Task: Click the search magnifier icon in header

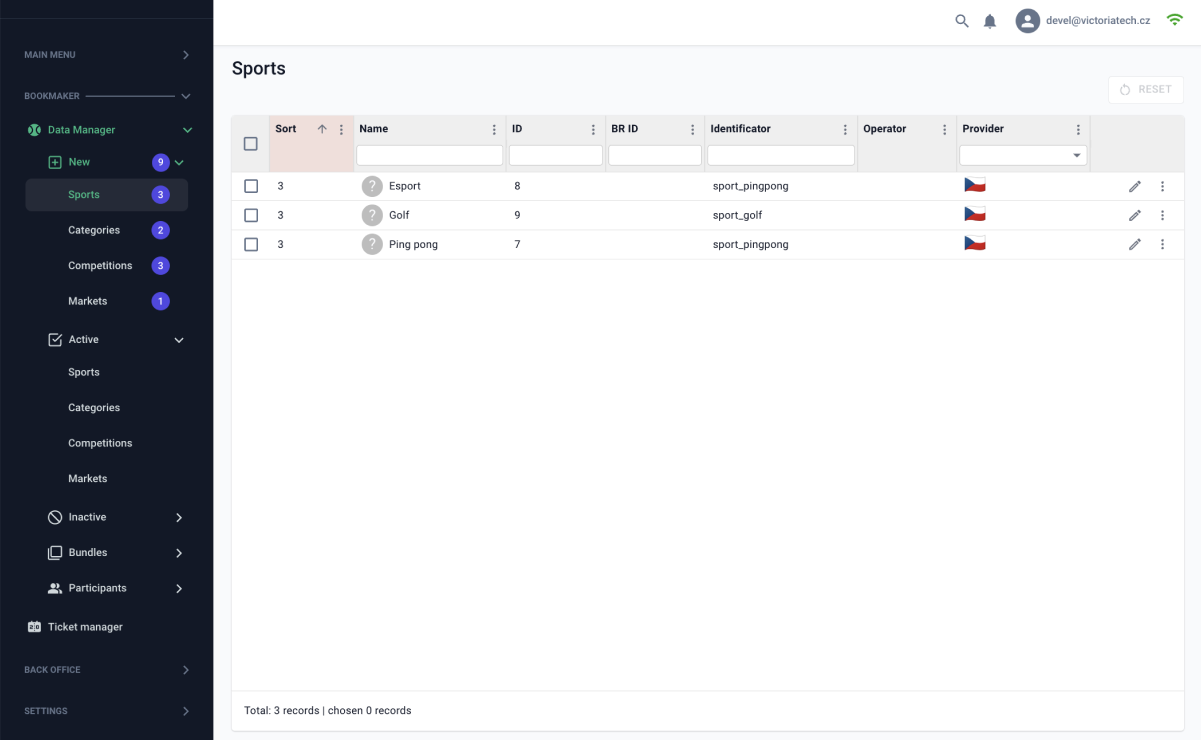Action: 962,21
